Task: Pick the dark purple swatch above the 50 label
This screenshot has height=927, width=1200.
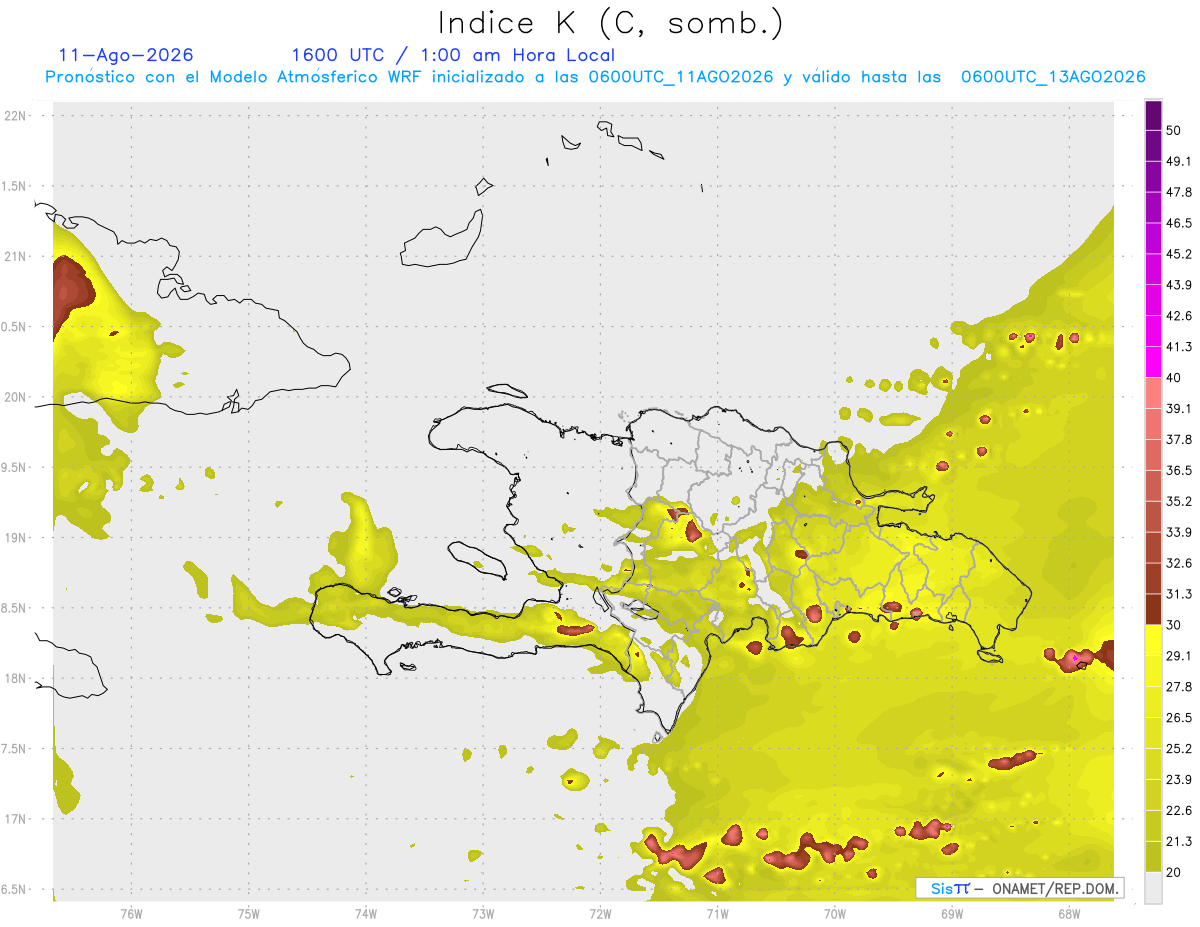Action: 1153,115
